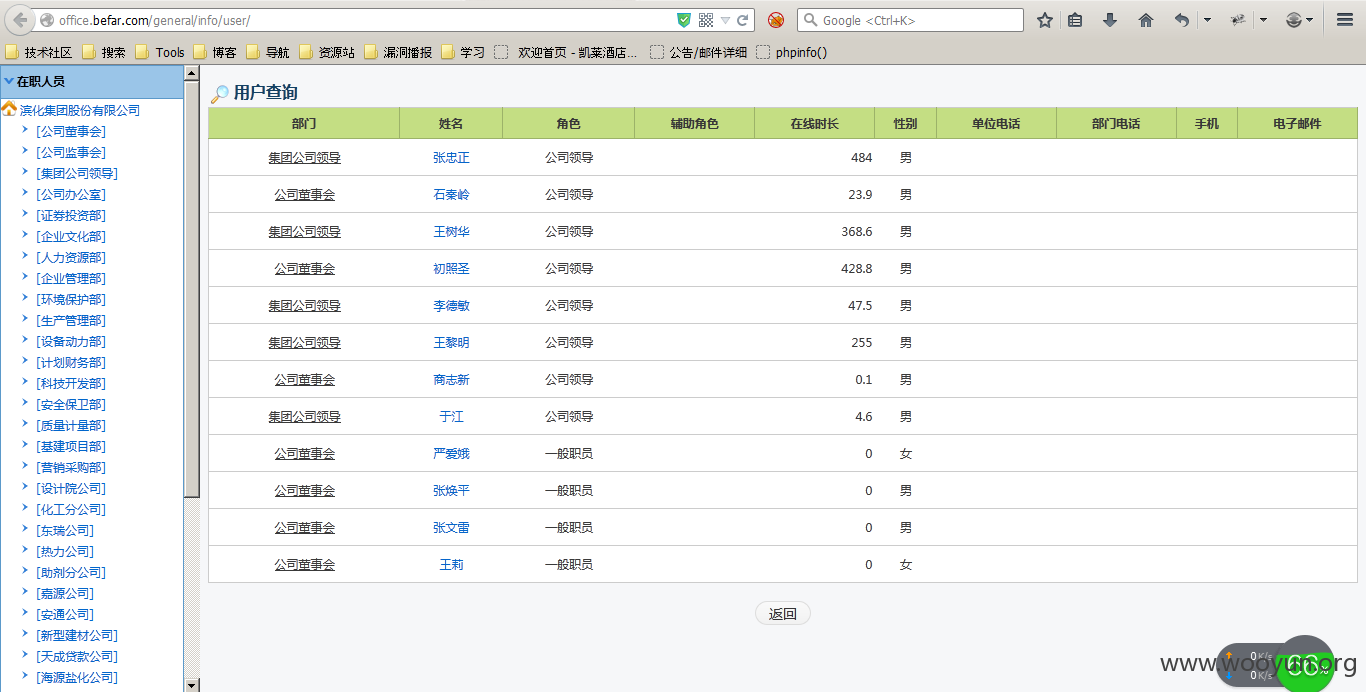Click the green shield security icon
The image size is (1366, 692).
click(x=684, y=20)
